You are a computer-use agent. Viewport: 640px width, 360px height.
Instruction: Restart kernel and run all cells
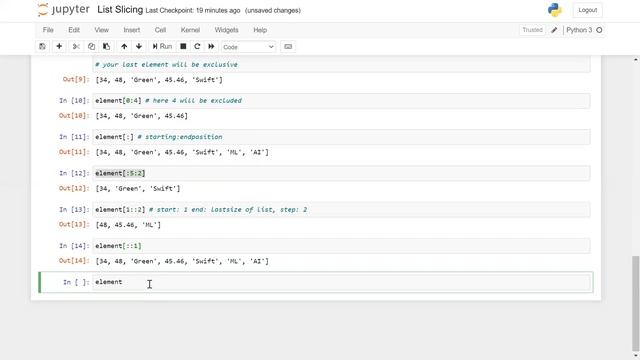[x=211, y=47]
